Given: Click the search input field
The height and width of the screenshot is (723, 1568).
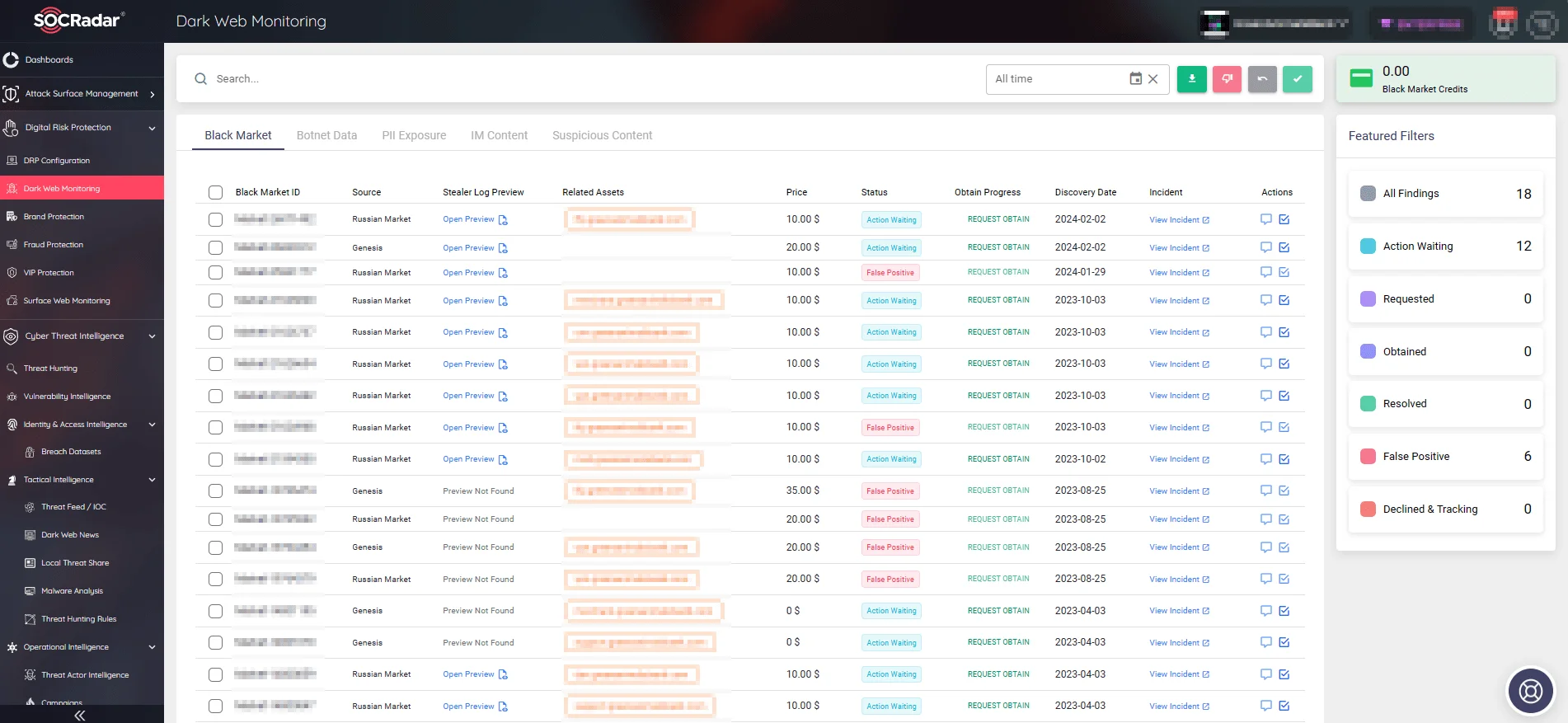Looking at the screenshot, I should (x=577, y=79).
